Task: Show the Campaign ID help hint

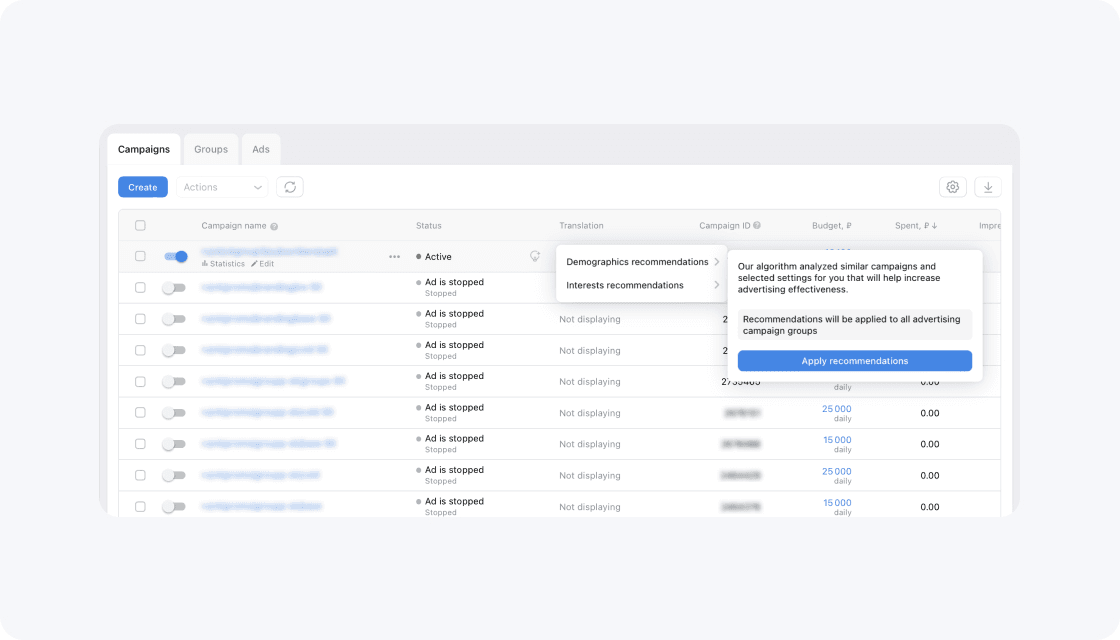Action: [757, 225]
